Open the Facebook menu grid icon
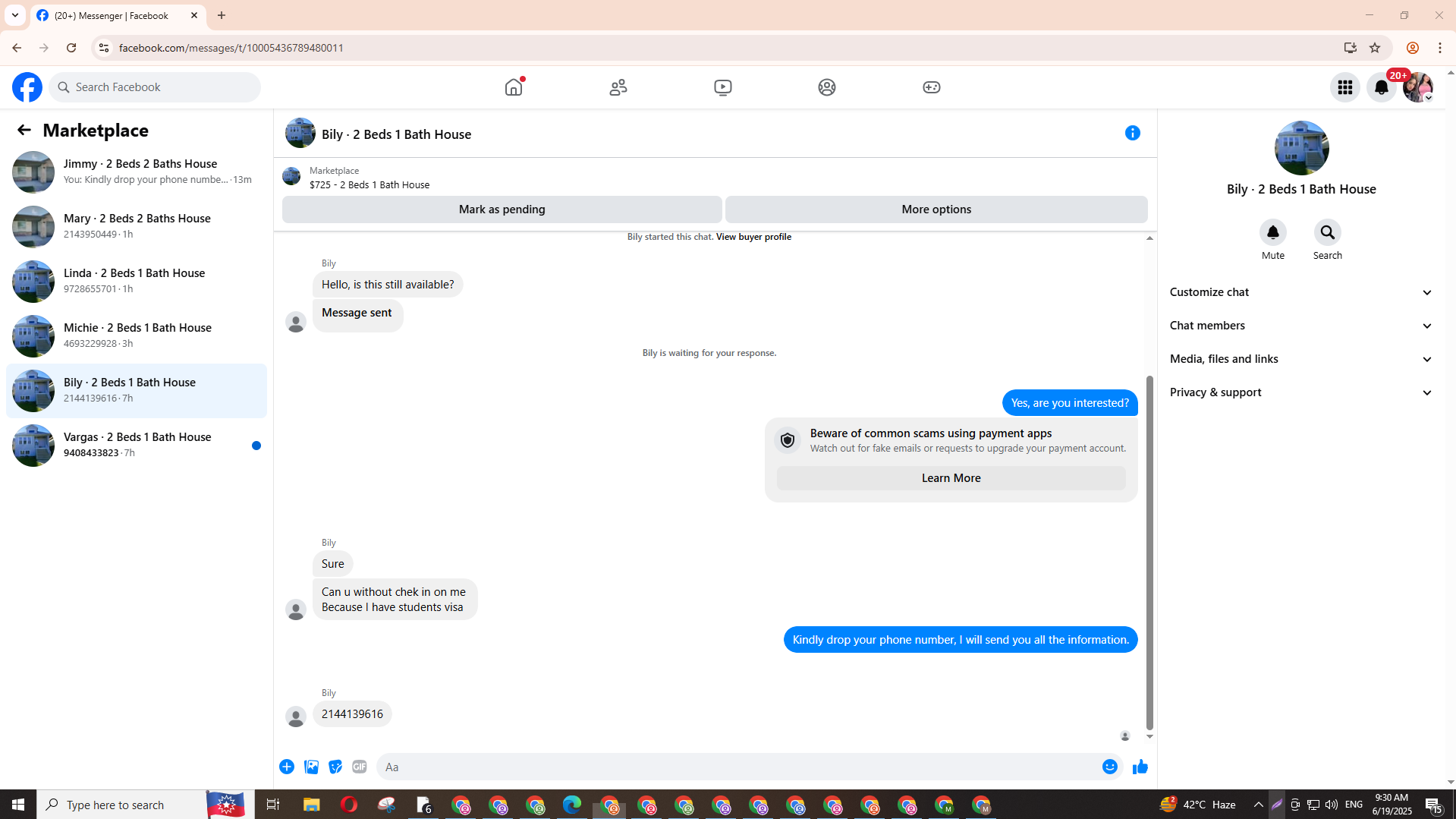This screenshot has height=819, width=1456. tap(1345, 87)
